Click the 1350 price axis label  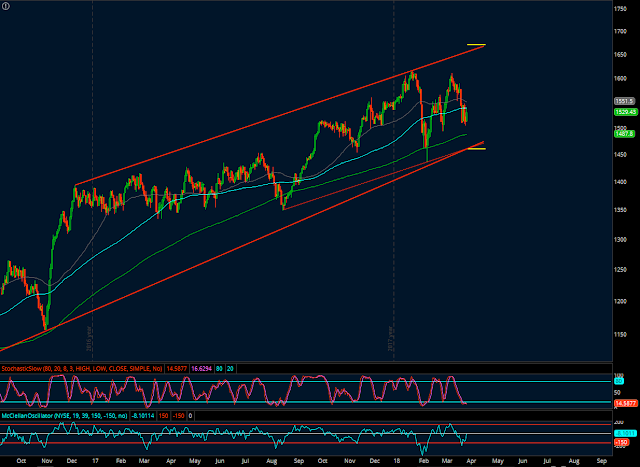coord(620,210)
